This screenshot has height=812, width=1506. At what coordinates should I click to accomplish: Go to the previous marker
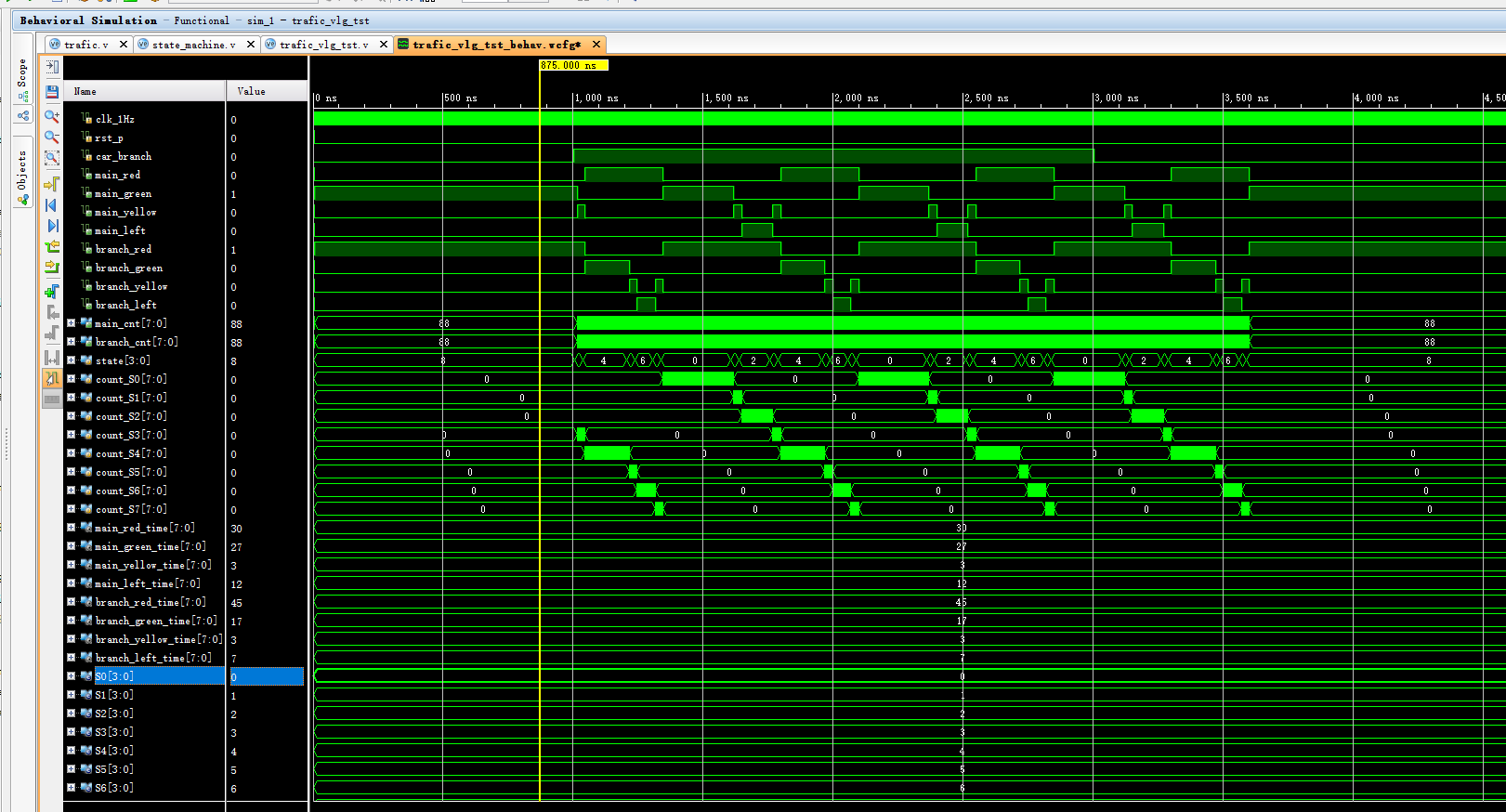click(x=52, y=313)
